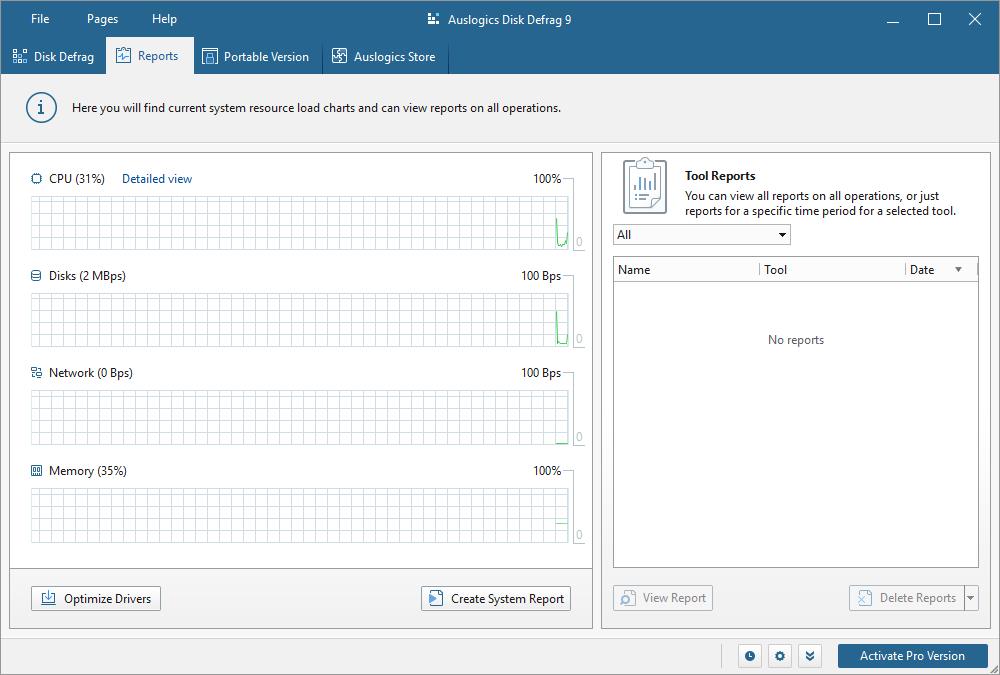Image resolution: width=1000 pixels, height=675 pixels.
Task: Open the Pages menu
Action: [102, 19]
